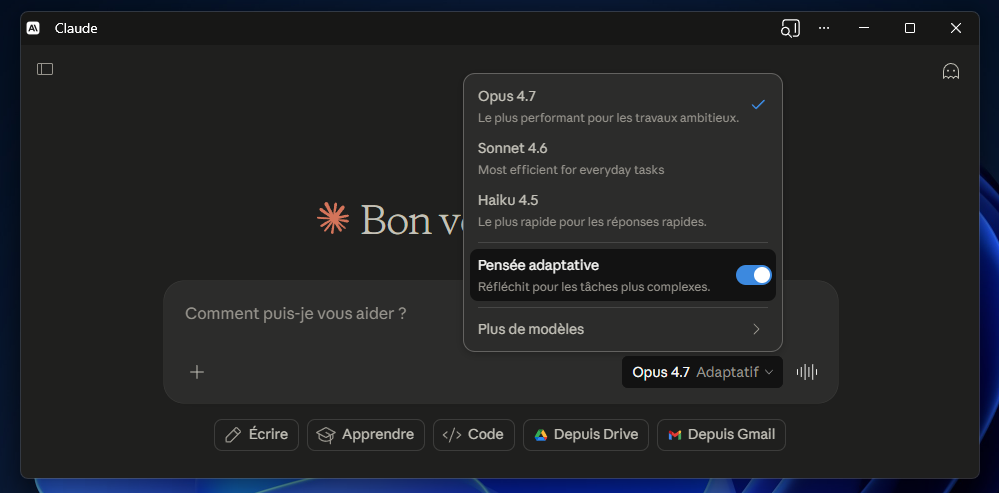Toggle the sidebar panel icon

(x=45, y=69)
